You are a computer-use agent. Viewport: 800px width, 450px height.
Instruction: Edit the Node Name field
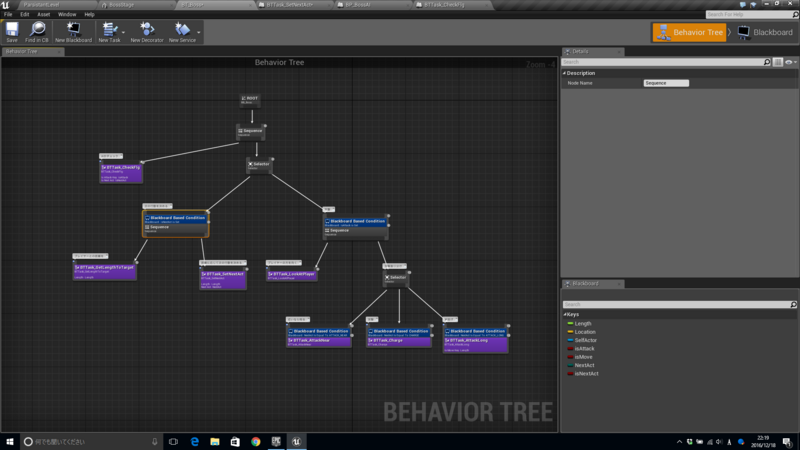click(666, 83)
